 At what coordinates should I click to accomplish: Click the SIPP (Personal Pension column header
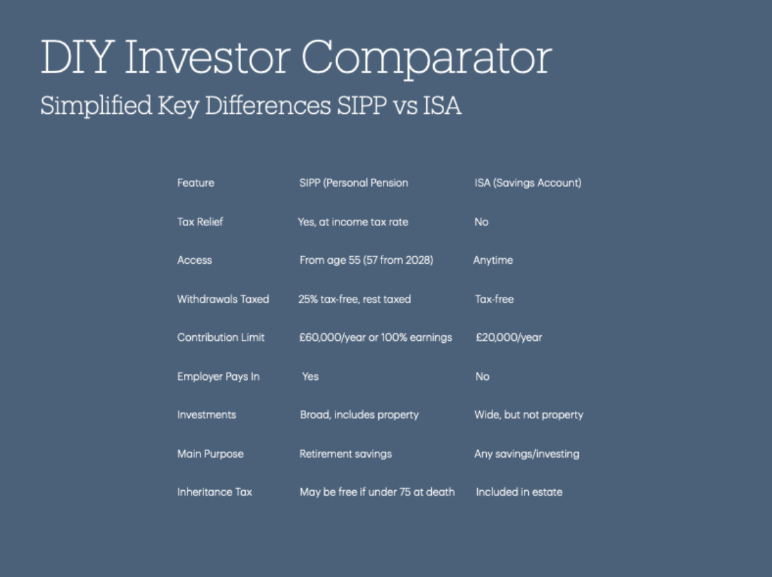(354, 183)
